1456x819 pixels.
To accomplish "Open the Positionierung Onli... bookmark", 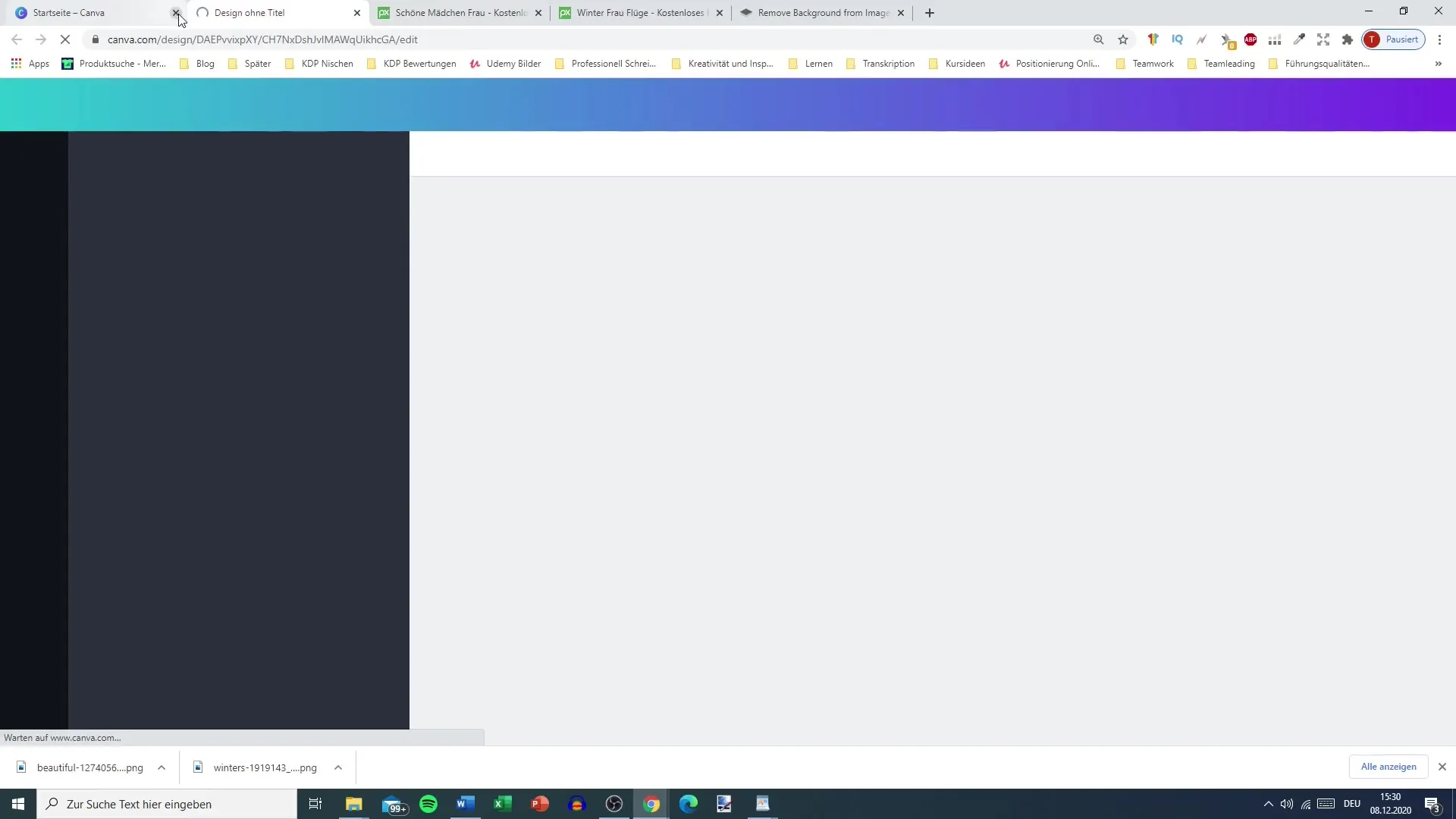I will [1049, 64].
